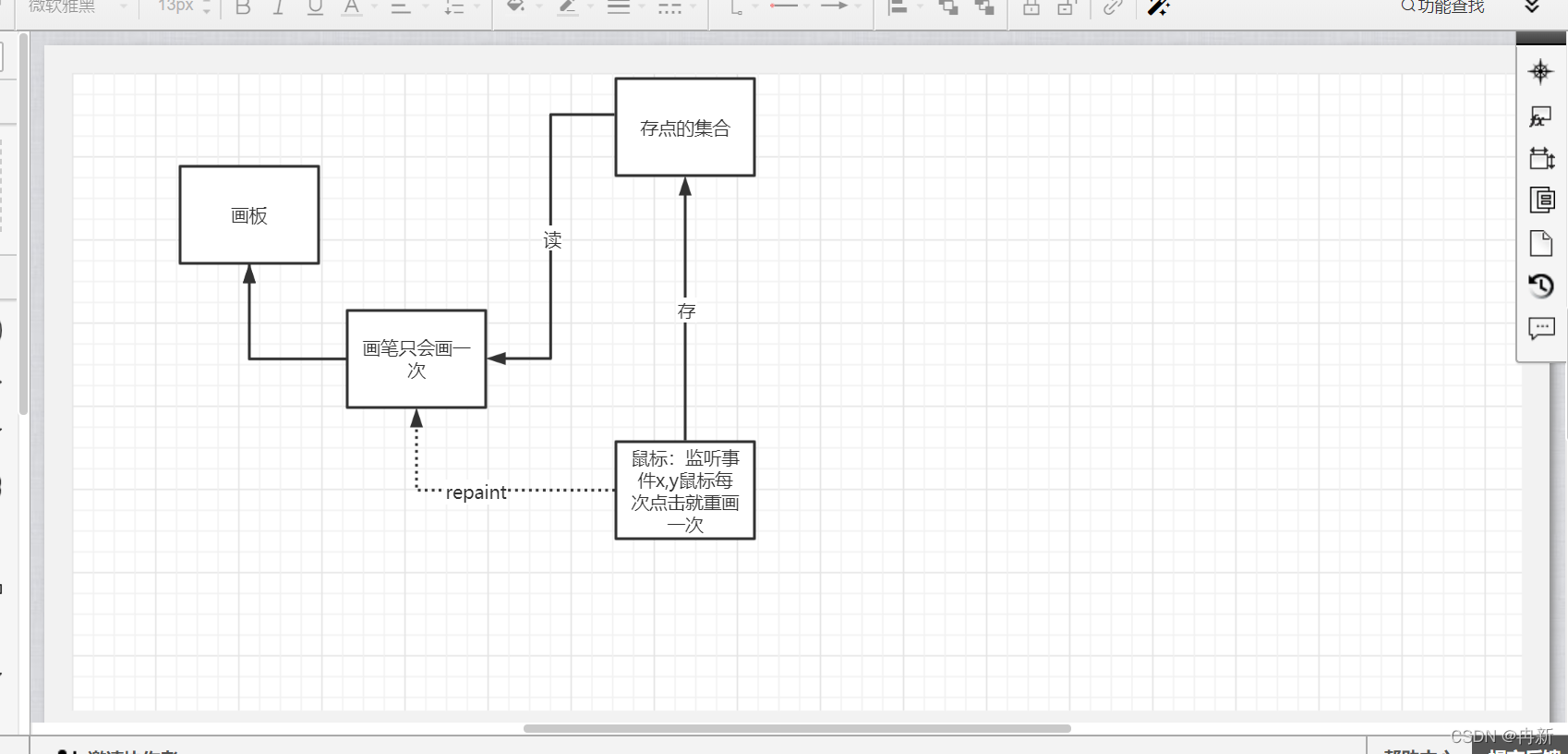Open the canvas resize panel icon
Image resolution: width=1568 pixels, height=754 pixels.
pos(1541,158)
